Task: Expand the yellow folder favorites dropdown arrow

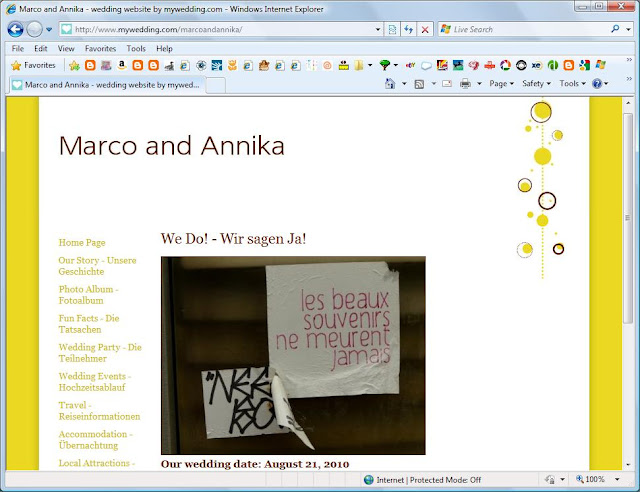Action: click(370, 65)
